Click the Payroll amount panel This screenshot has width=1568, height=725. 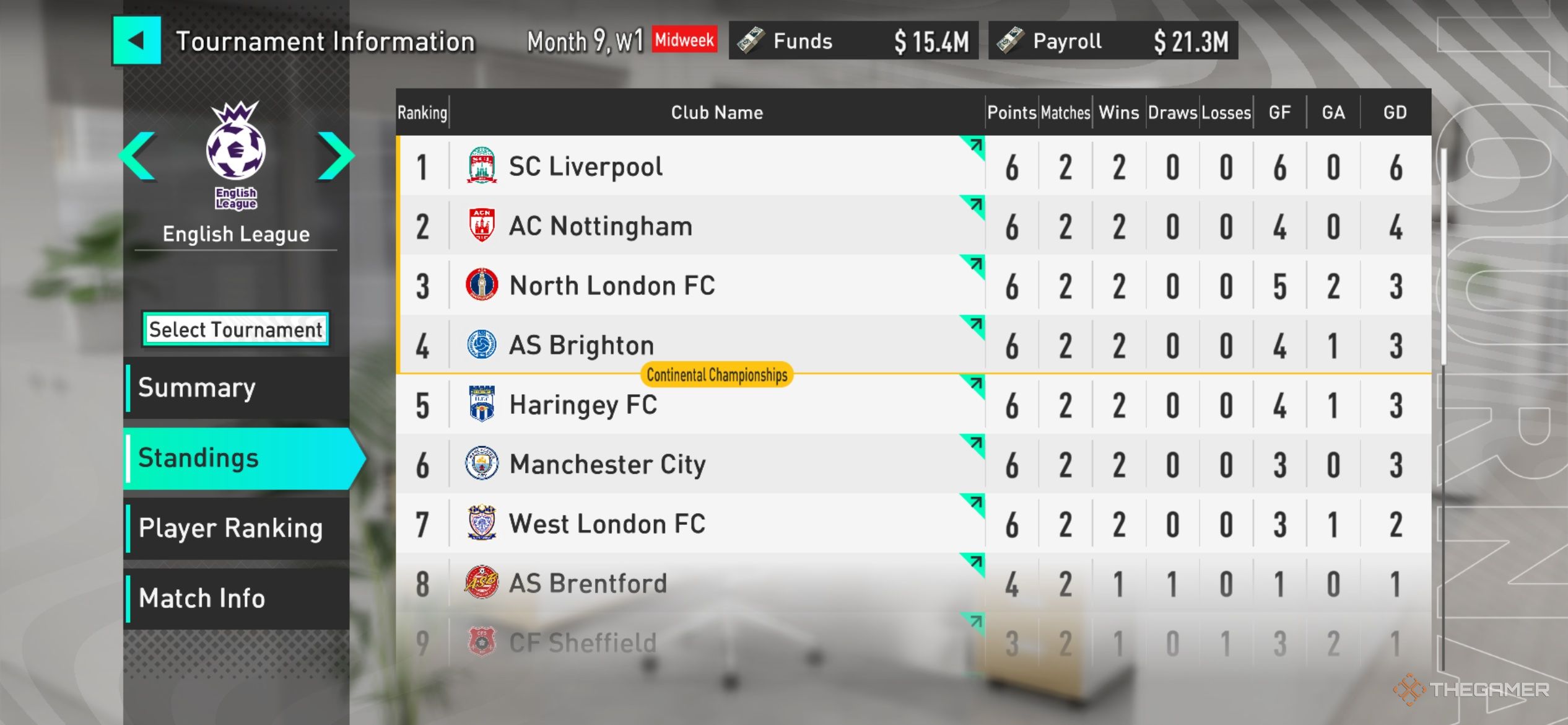(1113, 41)
